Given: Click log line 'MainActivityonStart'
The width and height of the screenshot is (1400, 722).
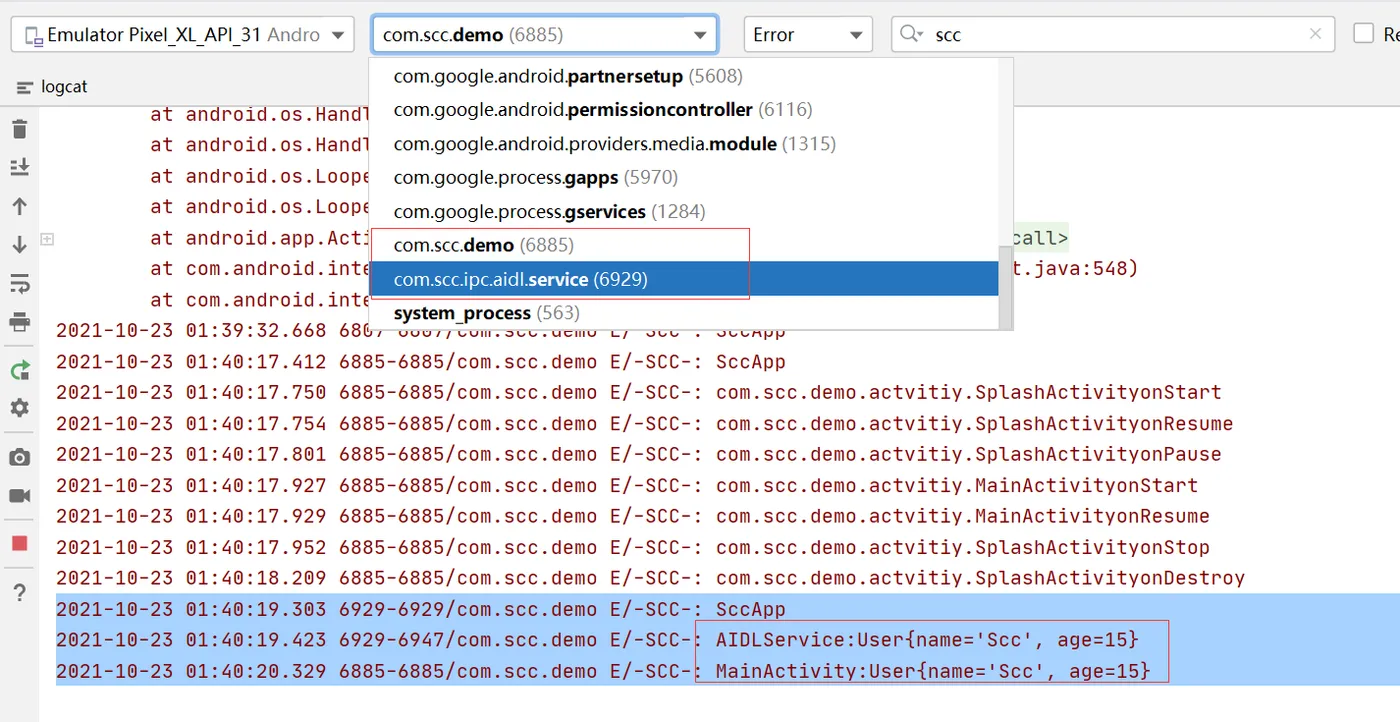Looking at the screenshot, I should 627,485.
